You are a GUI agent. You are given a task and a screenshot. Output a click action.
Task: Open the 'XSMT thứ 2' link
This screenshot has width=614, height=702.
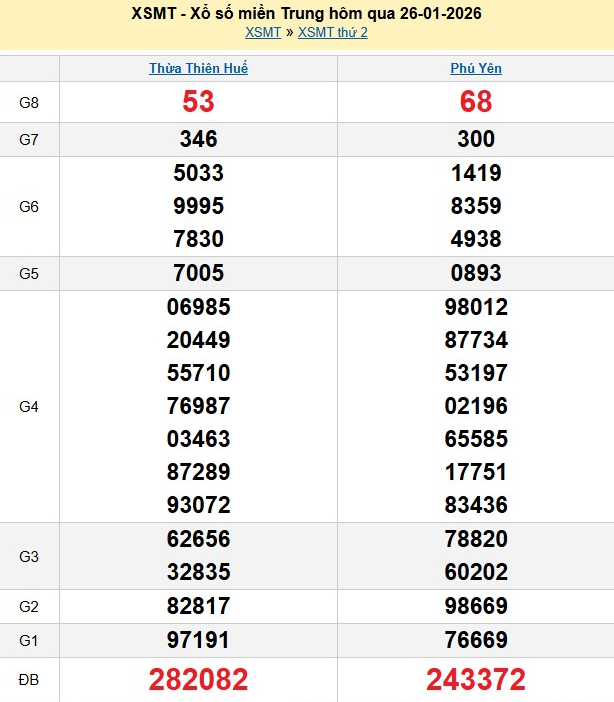[333, 32]
